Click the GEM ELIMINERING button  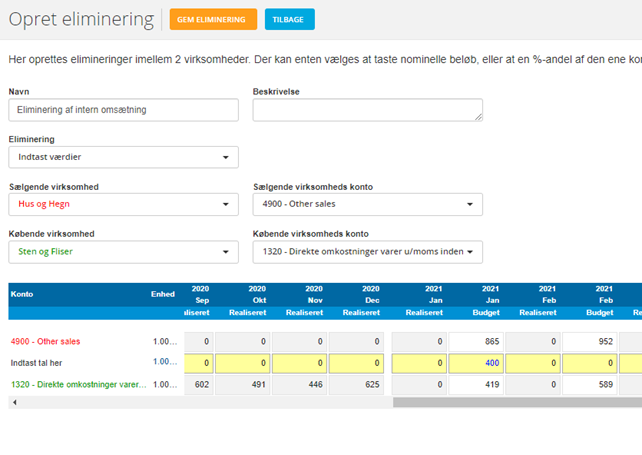[x=213, y=19]
